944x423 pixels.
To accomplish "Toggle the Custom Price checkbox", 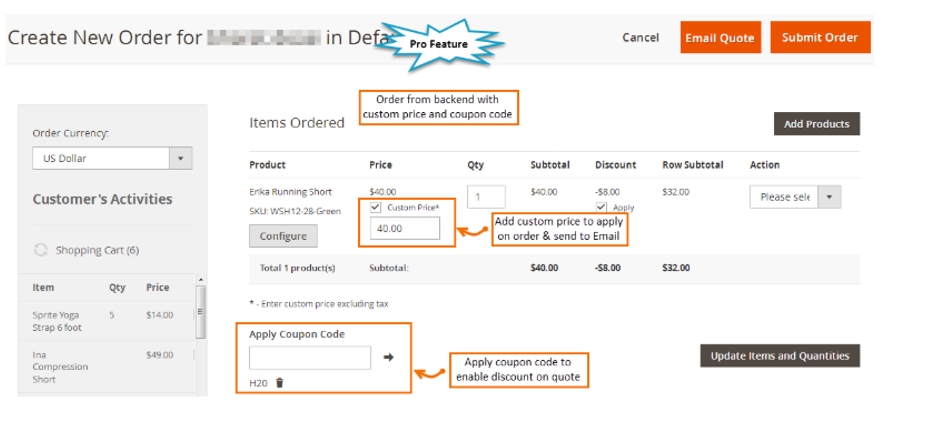I will (375, 207).
